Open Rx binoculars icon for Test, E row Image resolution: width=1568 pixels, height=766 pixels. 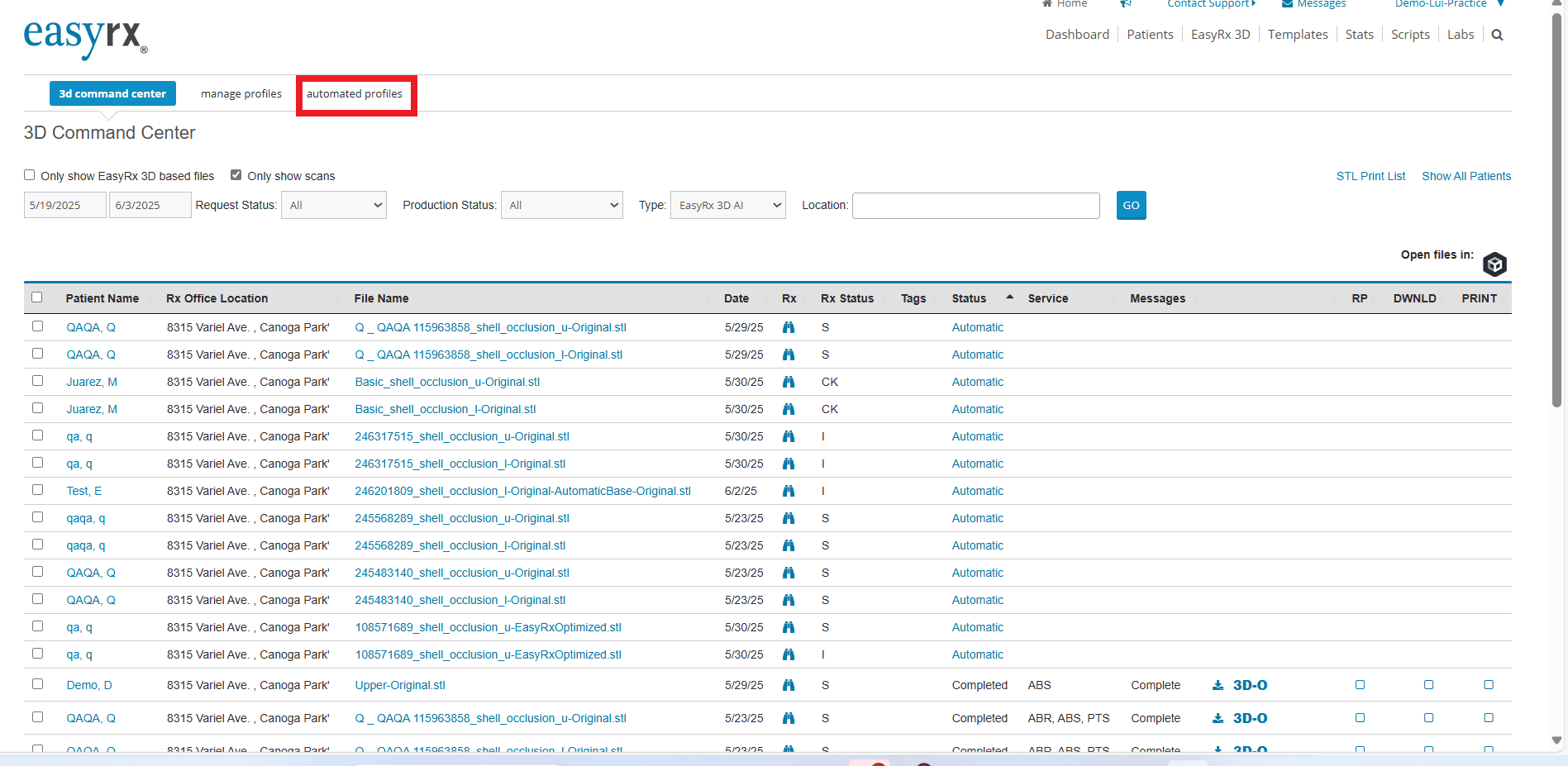tap(789, 491)
